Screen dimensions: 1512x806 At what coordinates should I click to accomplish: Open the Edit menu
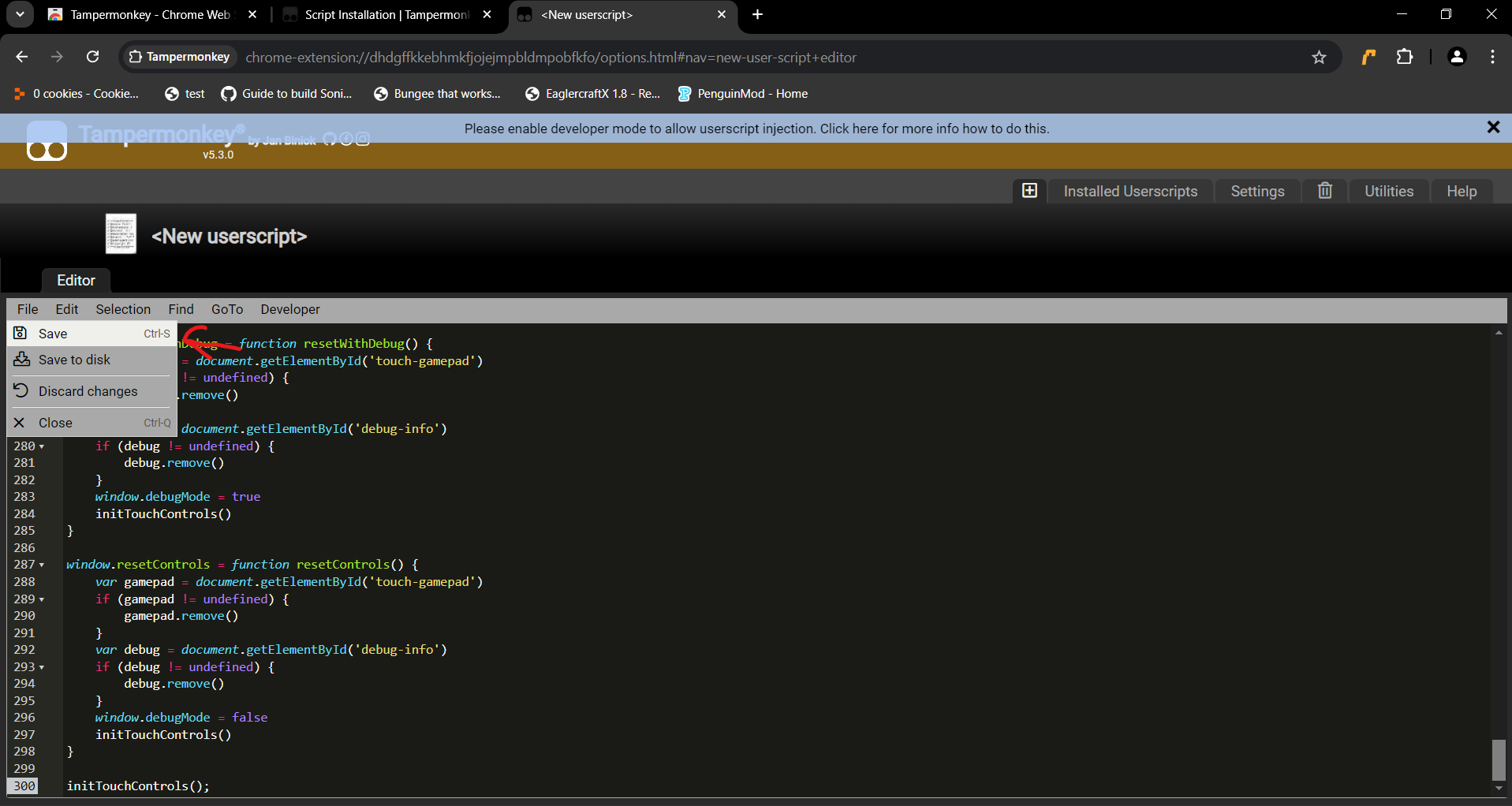pos(67,309)
